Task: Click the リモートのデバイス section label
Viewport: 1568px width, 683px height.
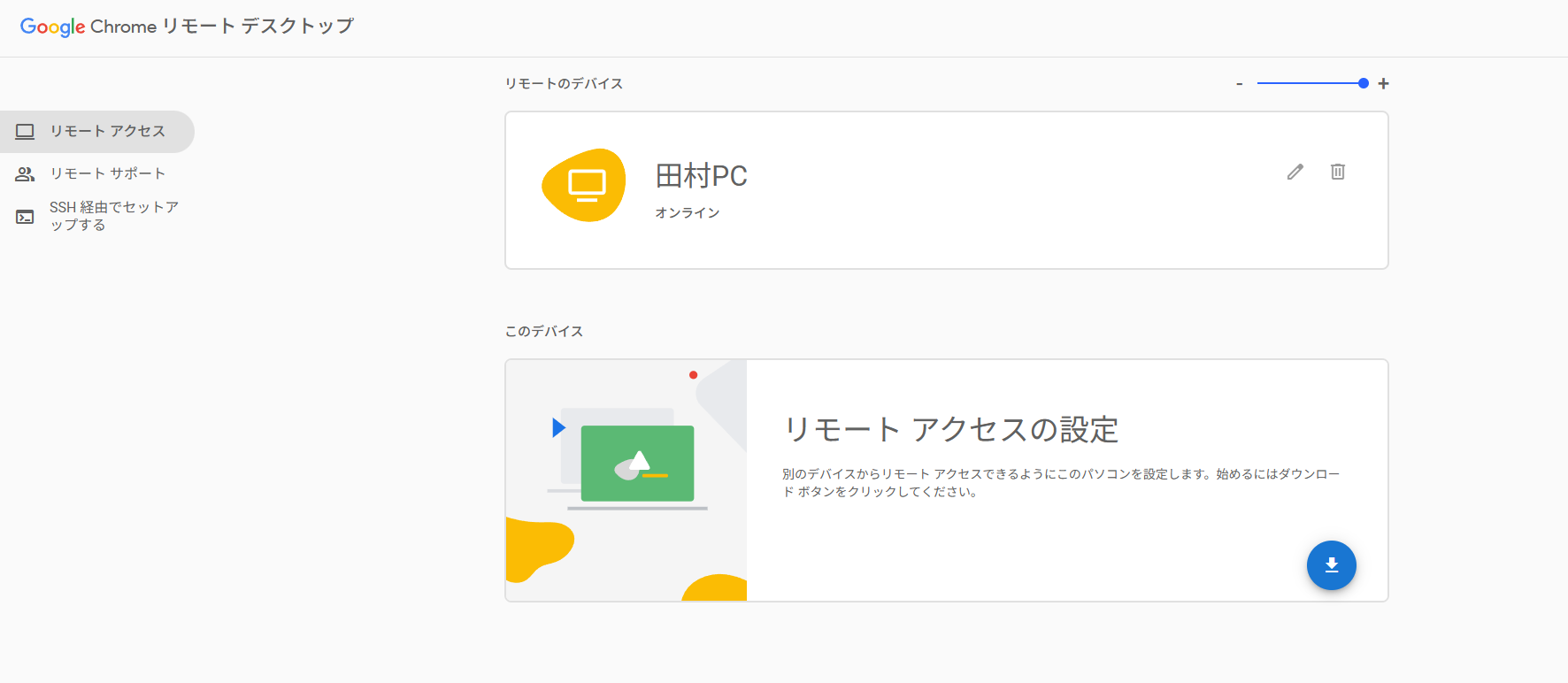Action: point(564,83)
